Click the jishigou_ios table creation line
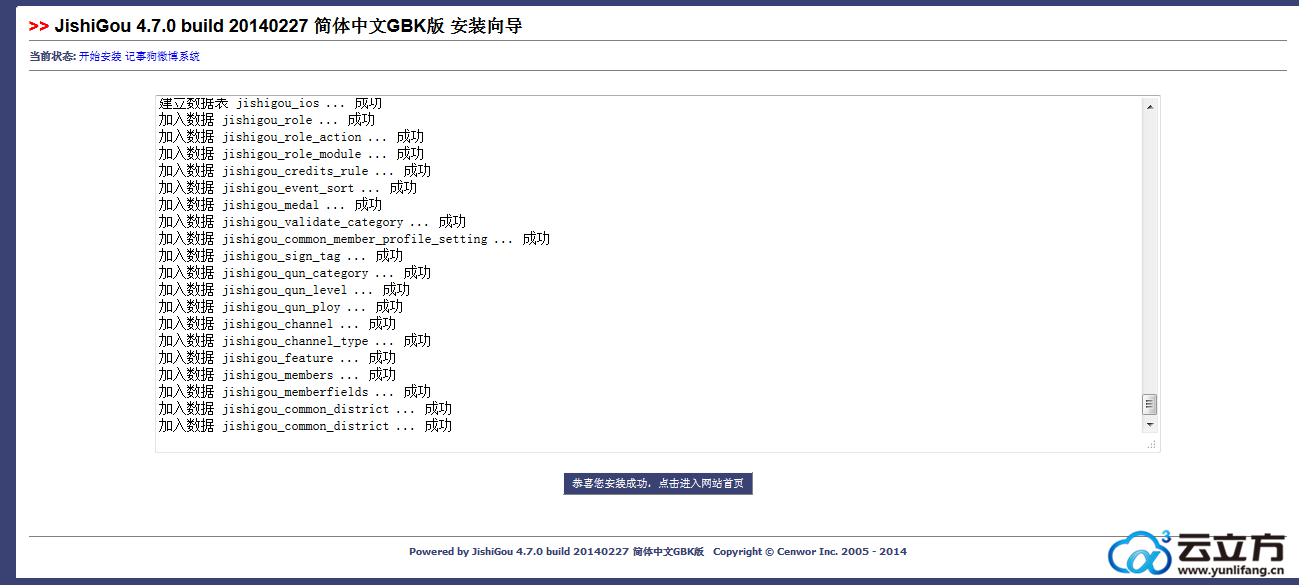The height and width of the screenshot is (585, 1299). [x=270, y=103]
